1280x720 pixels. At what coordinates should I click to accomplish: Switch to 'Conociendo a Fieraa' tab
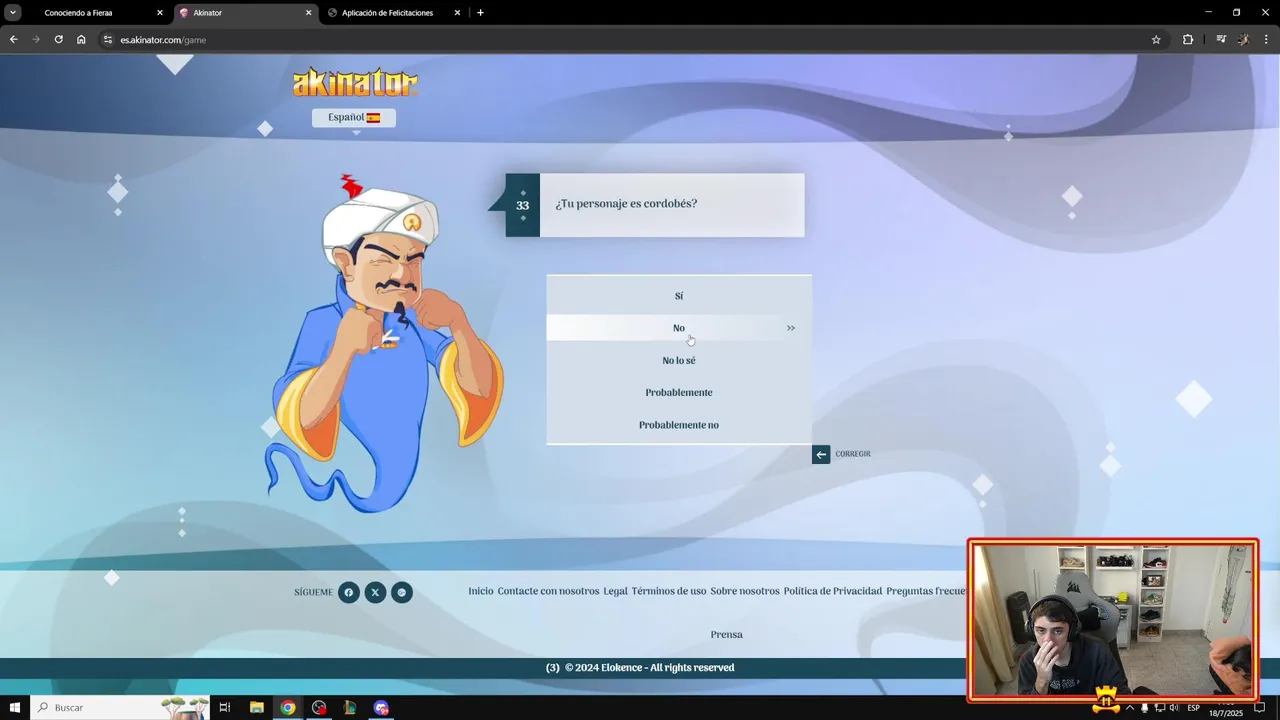[96, 13]
